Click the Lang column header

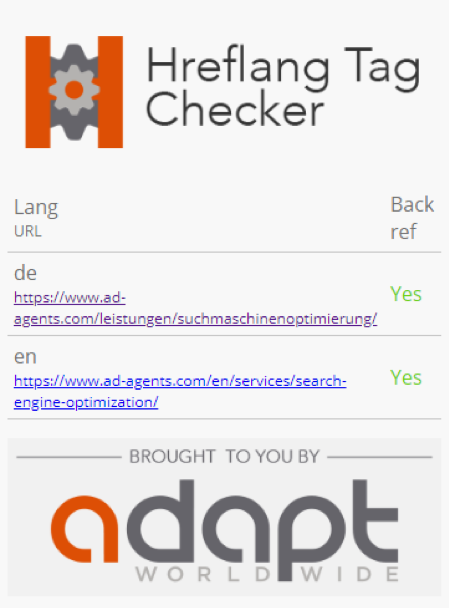point(36,207)
